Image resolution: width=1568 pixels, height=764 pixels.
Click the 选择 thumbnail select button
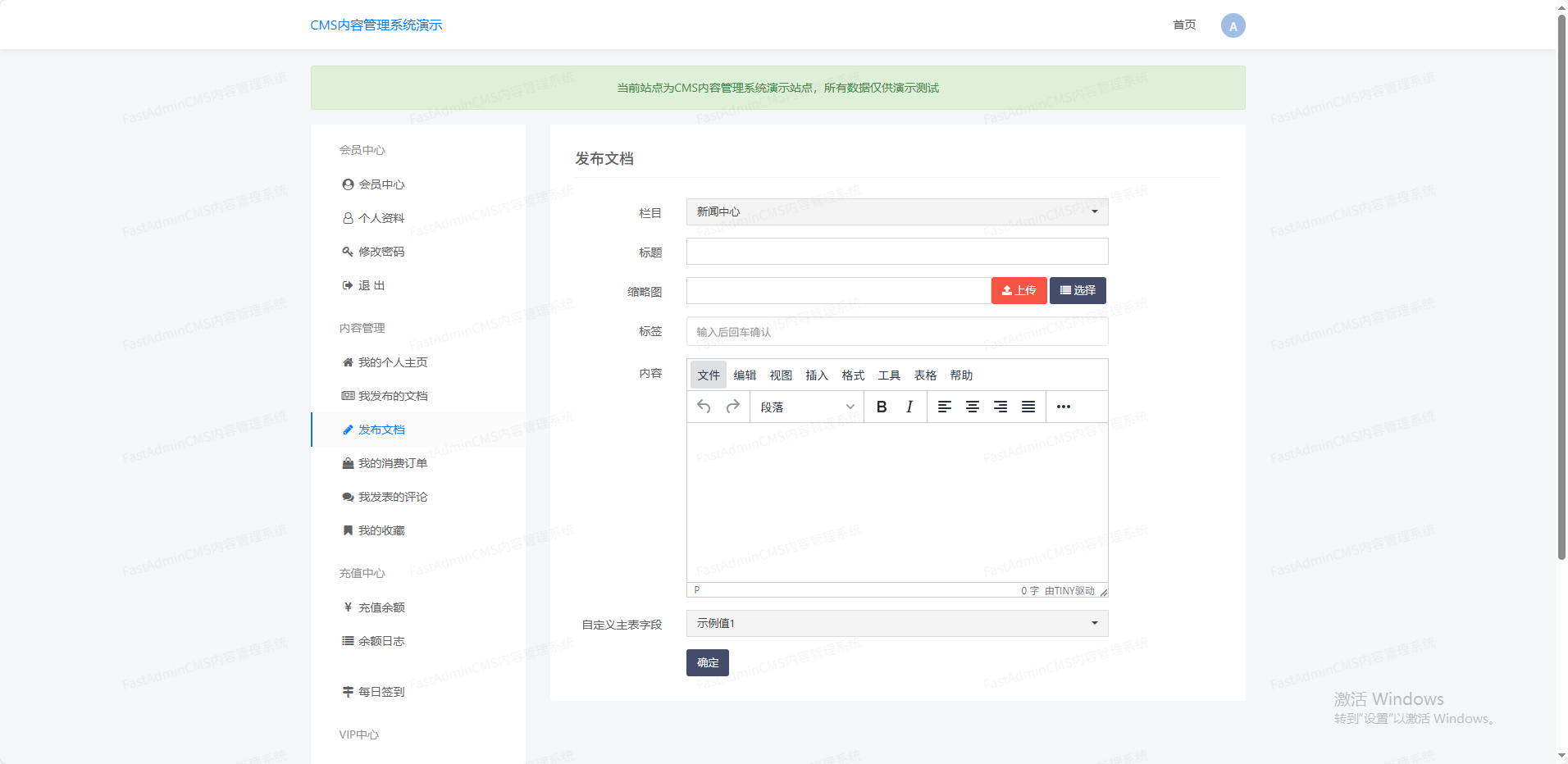(x=1078, y=290)
